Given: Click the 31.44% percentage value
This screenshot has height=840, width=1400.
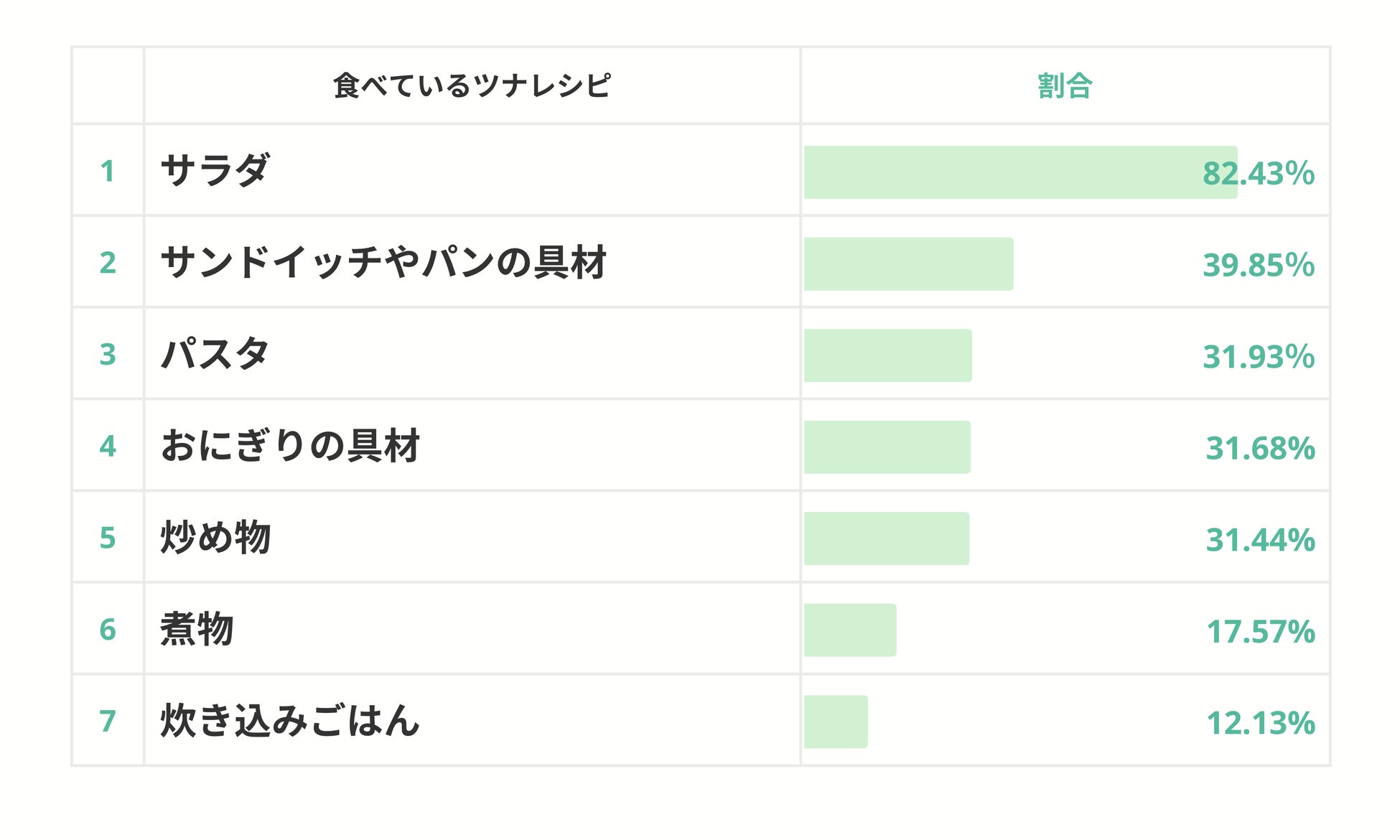Looking at the screenshot, I should pyautogui.click(x=1259, y=539).
